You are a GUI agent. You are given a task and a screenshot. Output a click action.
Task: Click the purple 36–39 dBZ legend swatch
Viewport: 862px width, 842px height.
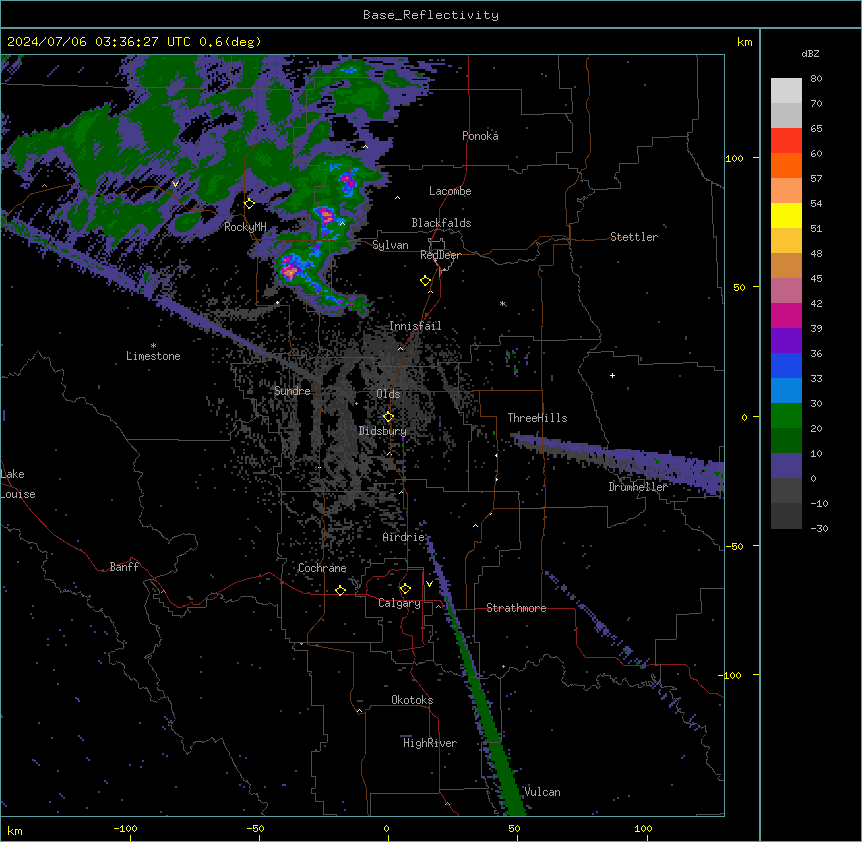pyautogui.click(x=786, y=340)
